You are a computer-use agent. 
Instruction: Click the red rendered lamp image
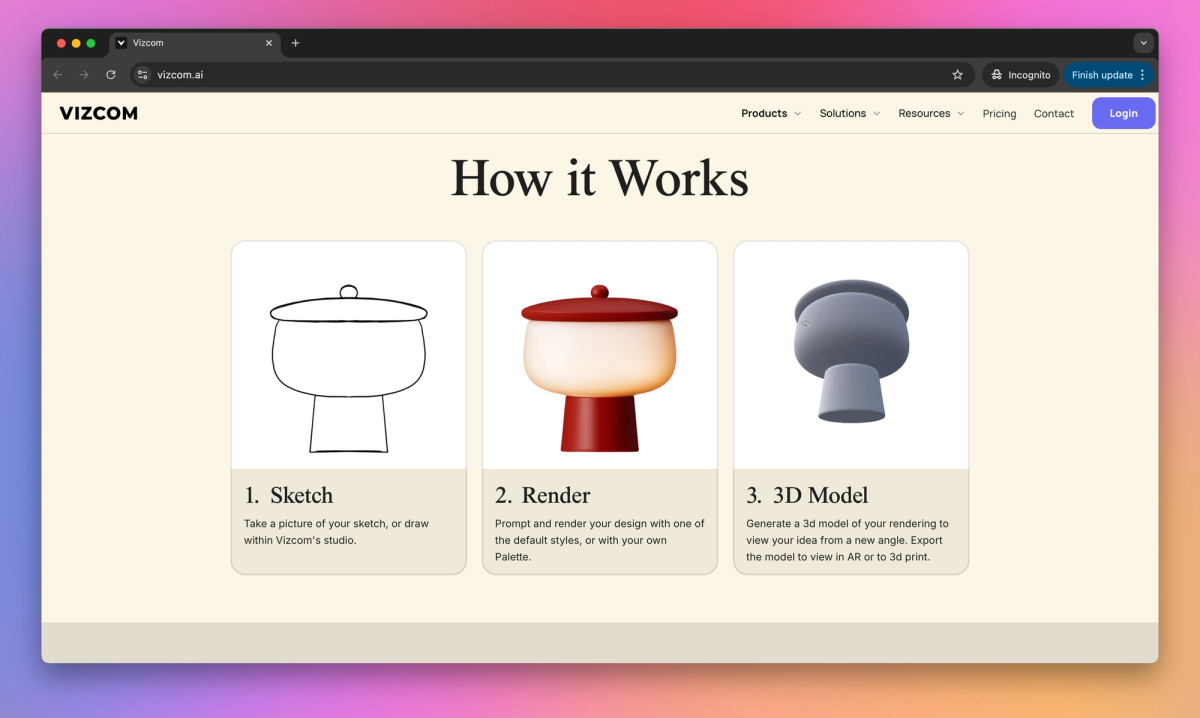point(600,368)
